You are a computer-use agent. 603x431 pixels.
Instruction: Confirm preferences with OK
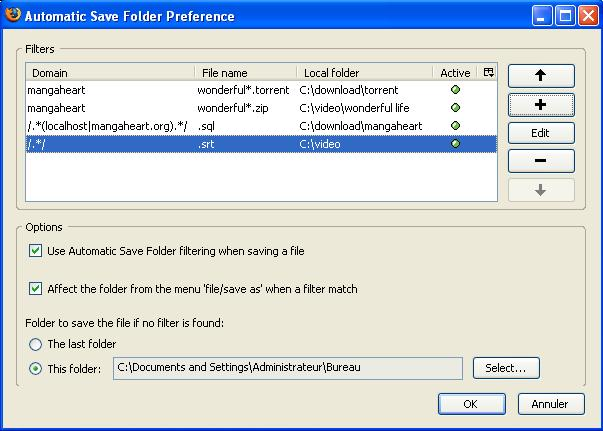[x=471, y=404]
